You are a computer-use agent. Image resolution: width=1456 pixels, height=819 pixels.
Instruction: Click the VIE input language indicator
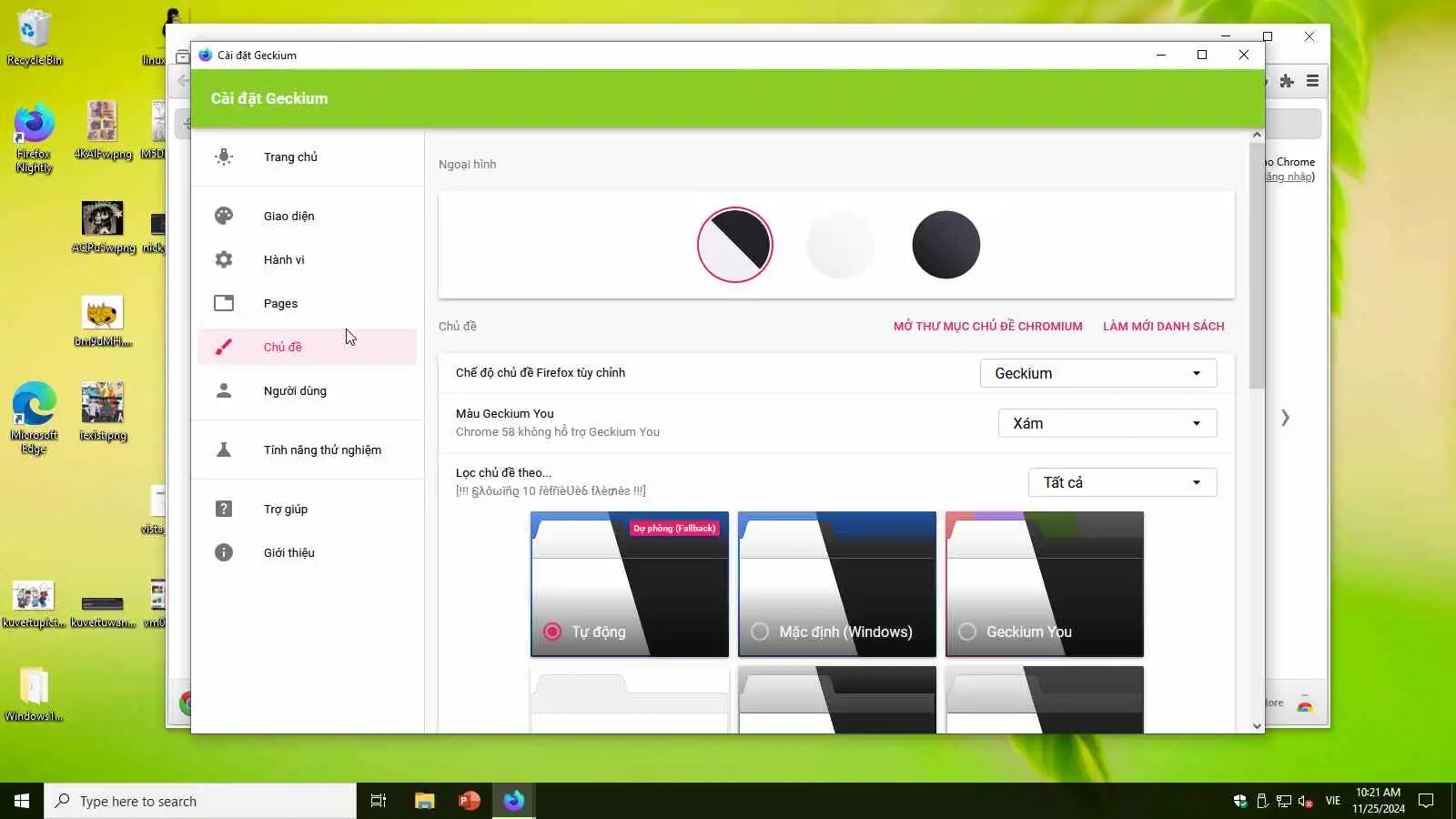(x=1333, y=801)
